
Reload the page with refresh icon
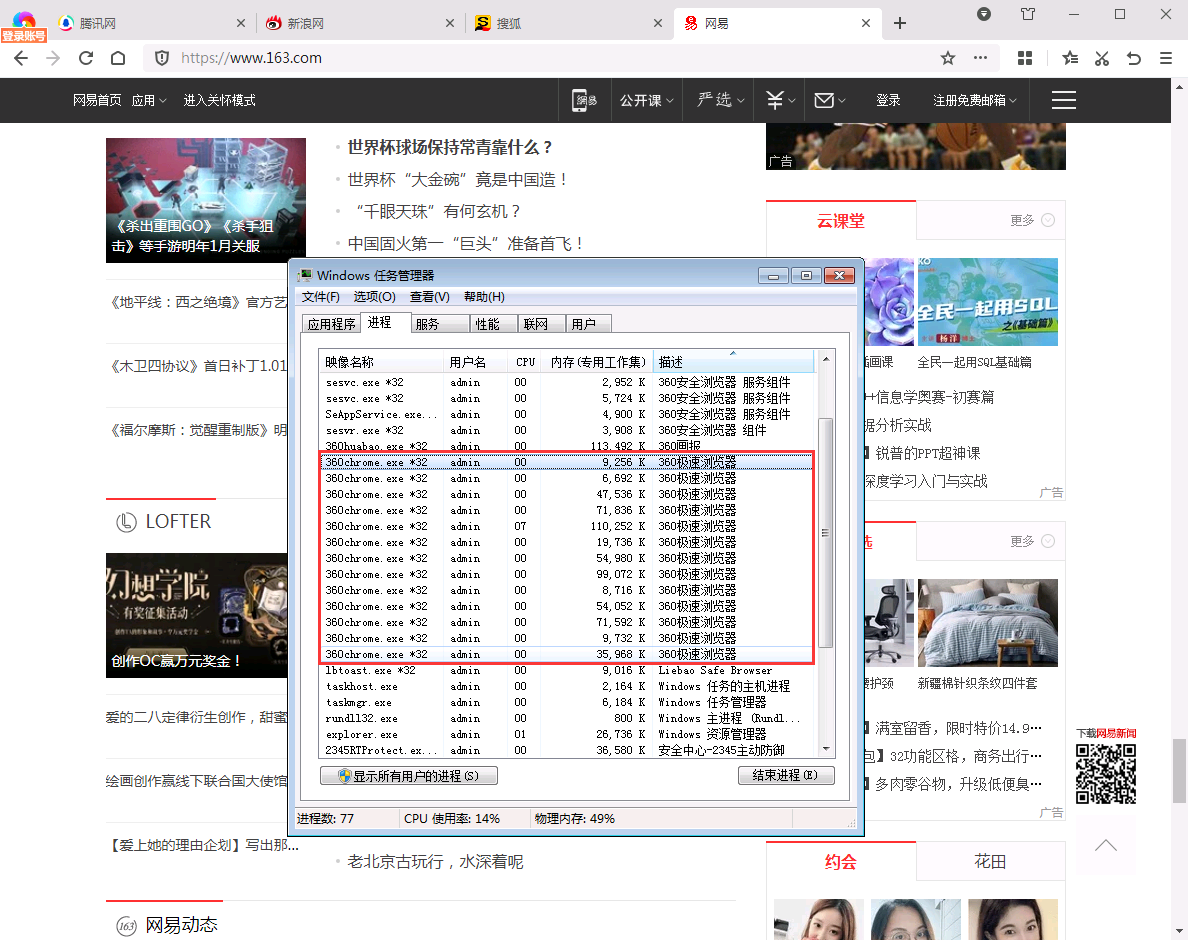coord(86,58)
